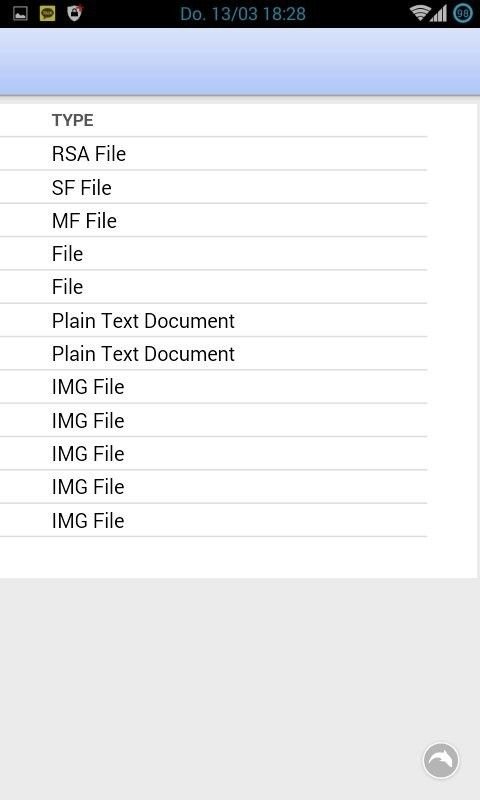The width and height of the screenshot is (480, 800).
Task: Choose the SF File entry
Action: point(213,187)
